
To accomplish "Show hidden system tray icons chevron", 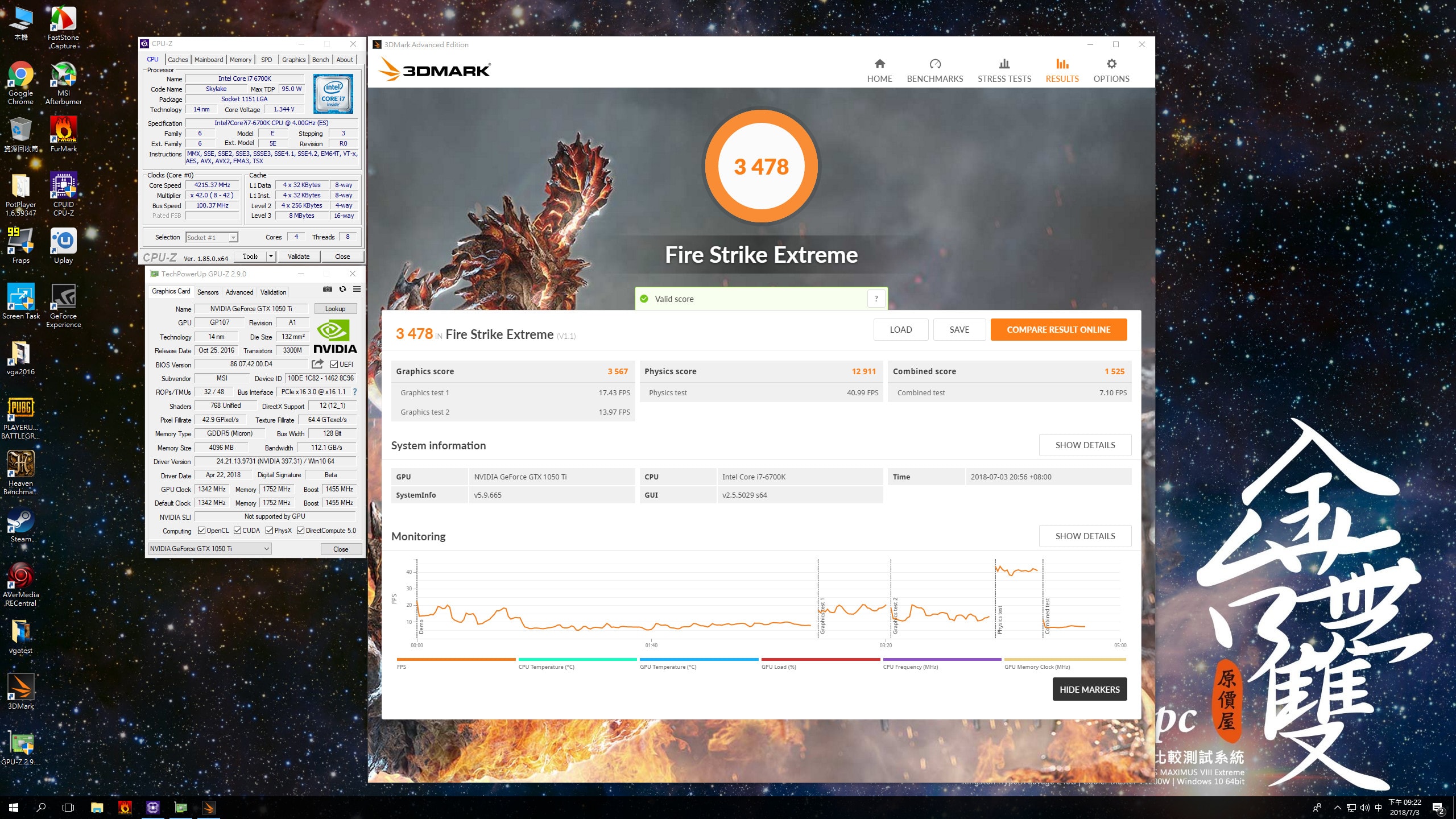I will [x=1337, y=808].
